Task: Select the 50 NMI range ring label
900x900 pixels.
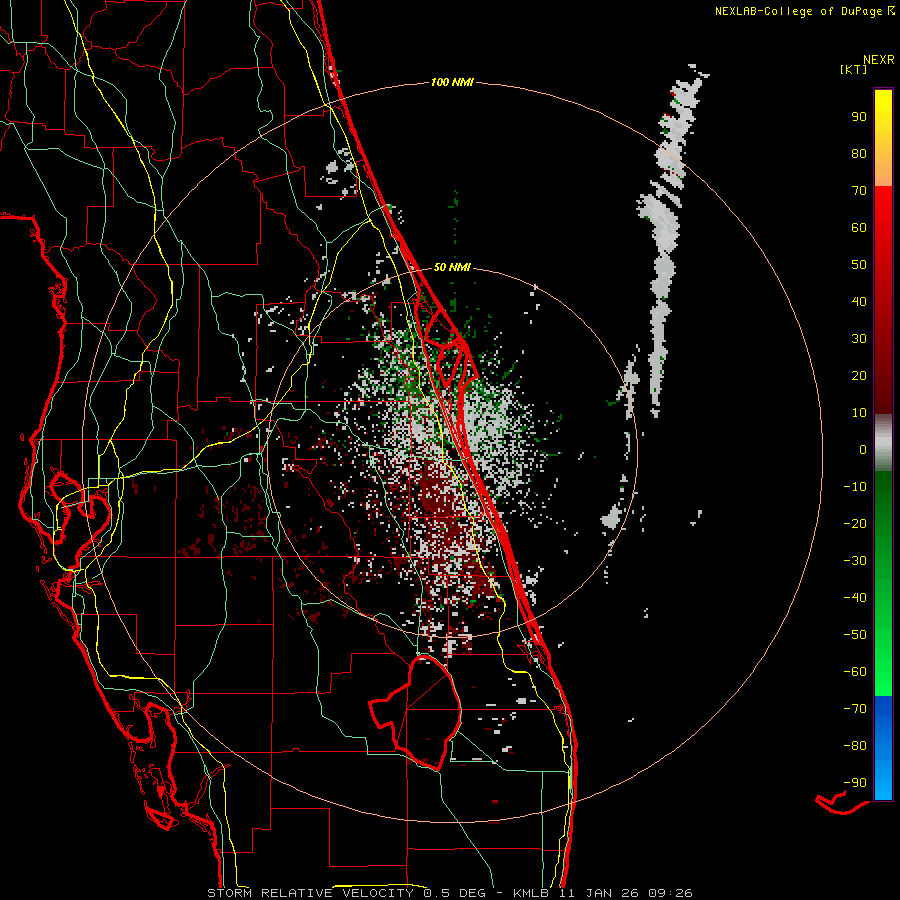Action: pyautogui.click(x=452, y=267)
